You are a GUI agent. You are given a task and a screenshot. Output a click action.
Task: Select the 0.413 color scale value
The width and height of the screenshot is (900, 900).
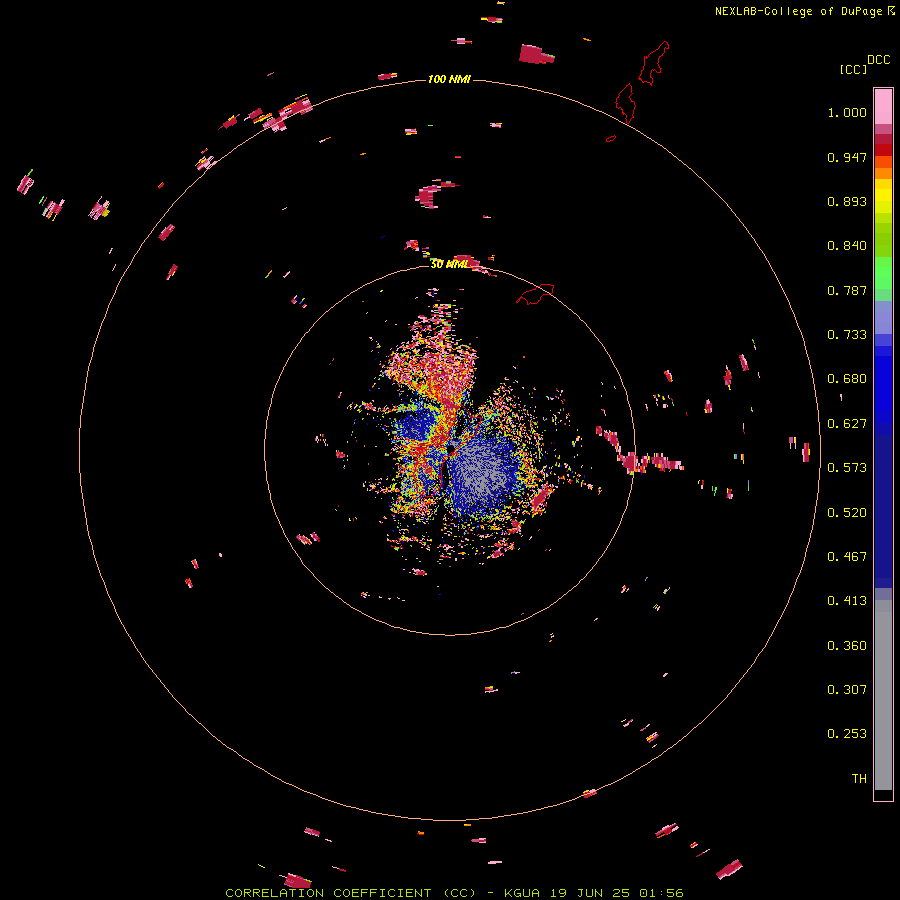847,601
